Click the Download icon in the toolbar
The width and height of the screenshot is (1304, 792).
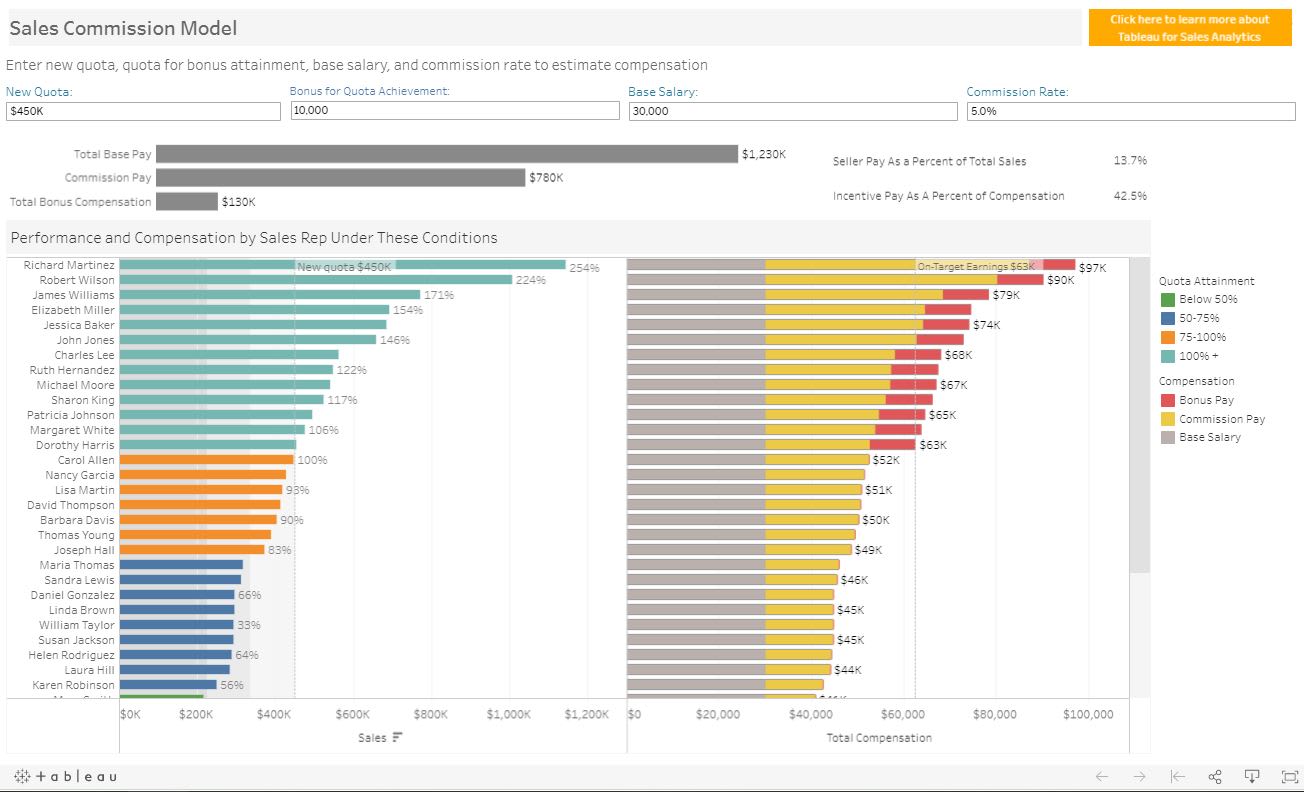(x=1251, y=776)
